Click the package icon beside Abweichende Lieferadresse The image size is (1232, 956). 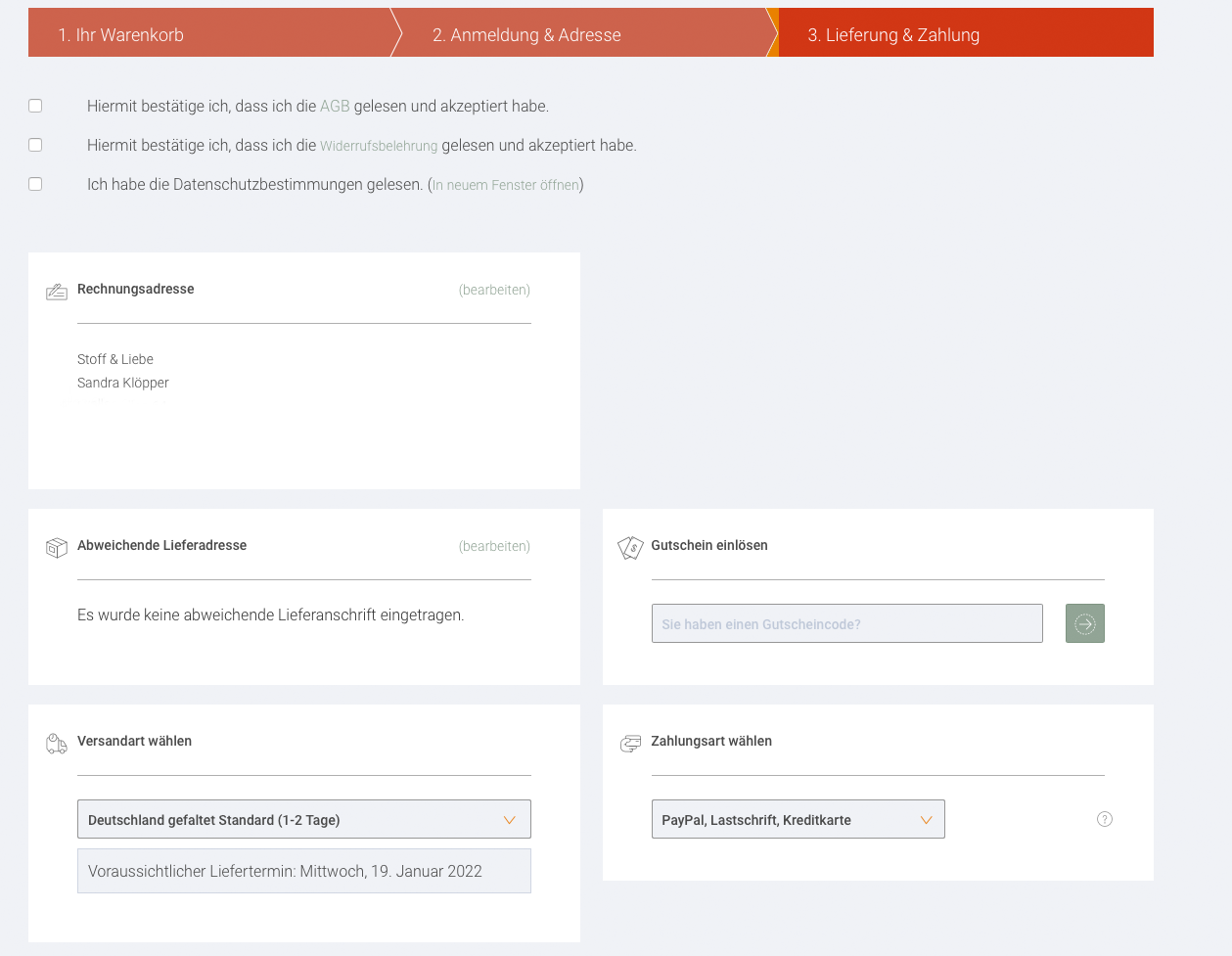(x=57, y=548)
